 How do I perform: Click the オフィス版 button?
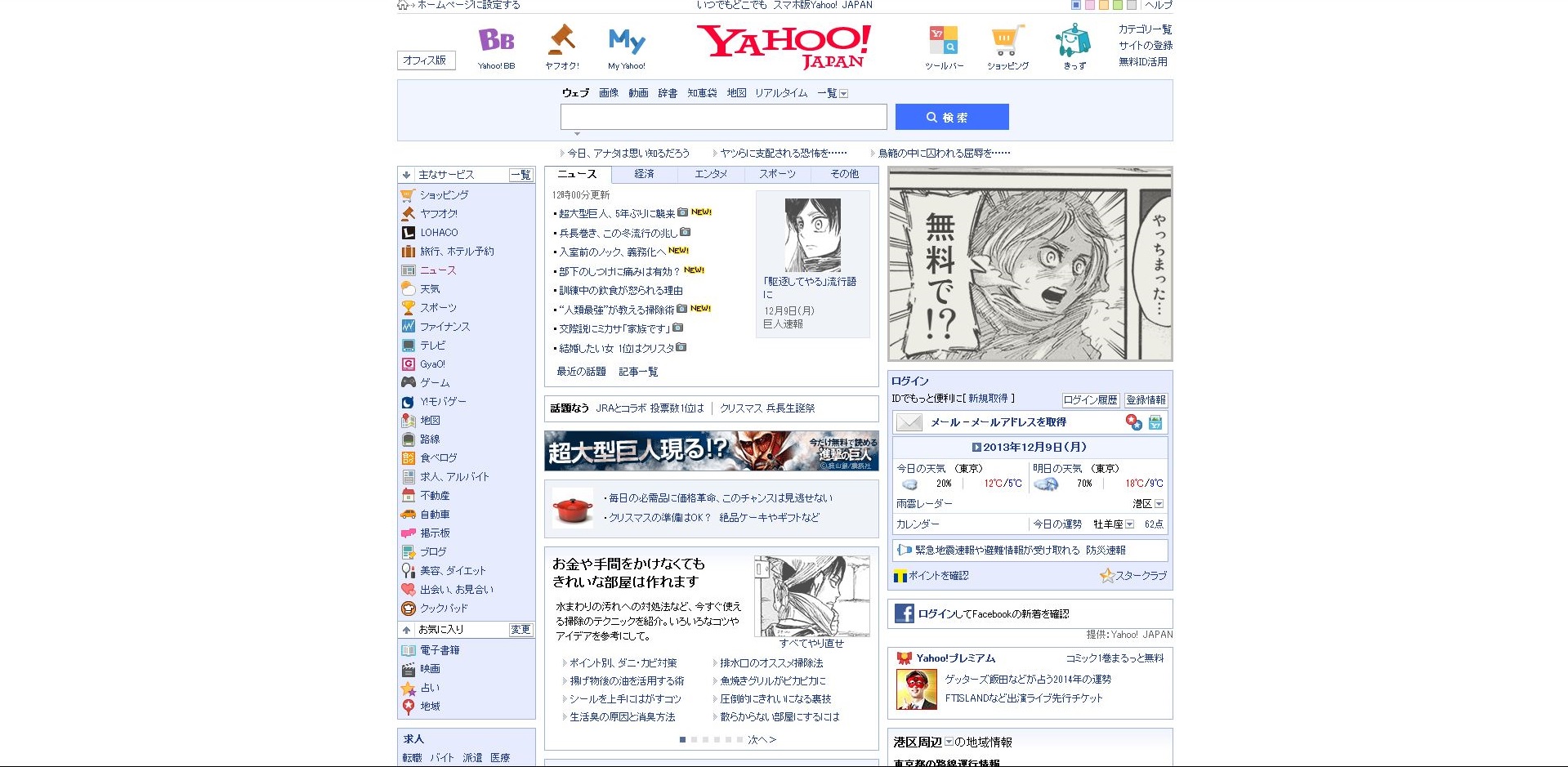[x=425, y=60]
